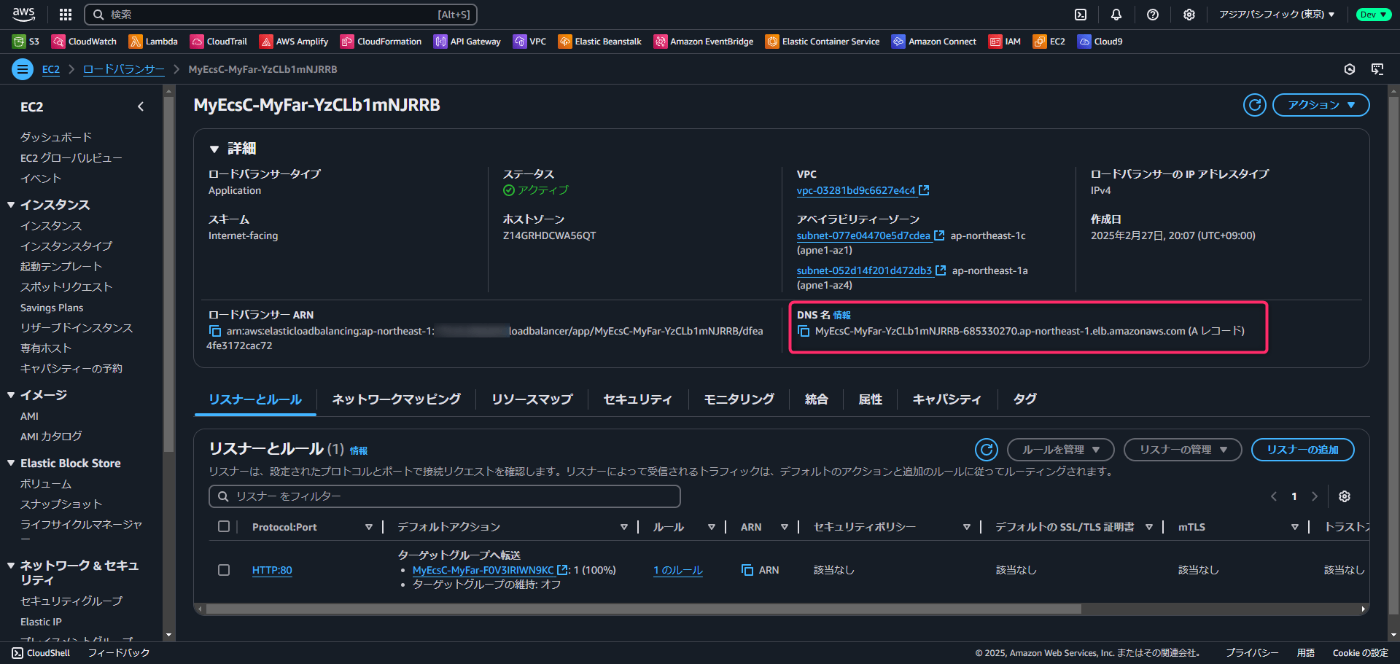Viewport: 1400px width, 664px height.
Task: Open Cookie の設定 in footer
Action: coord(1360,653)
